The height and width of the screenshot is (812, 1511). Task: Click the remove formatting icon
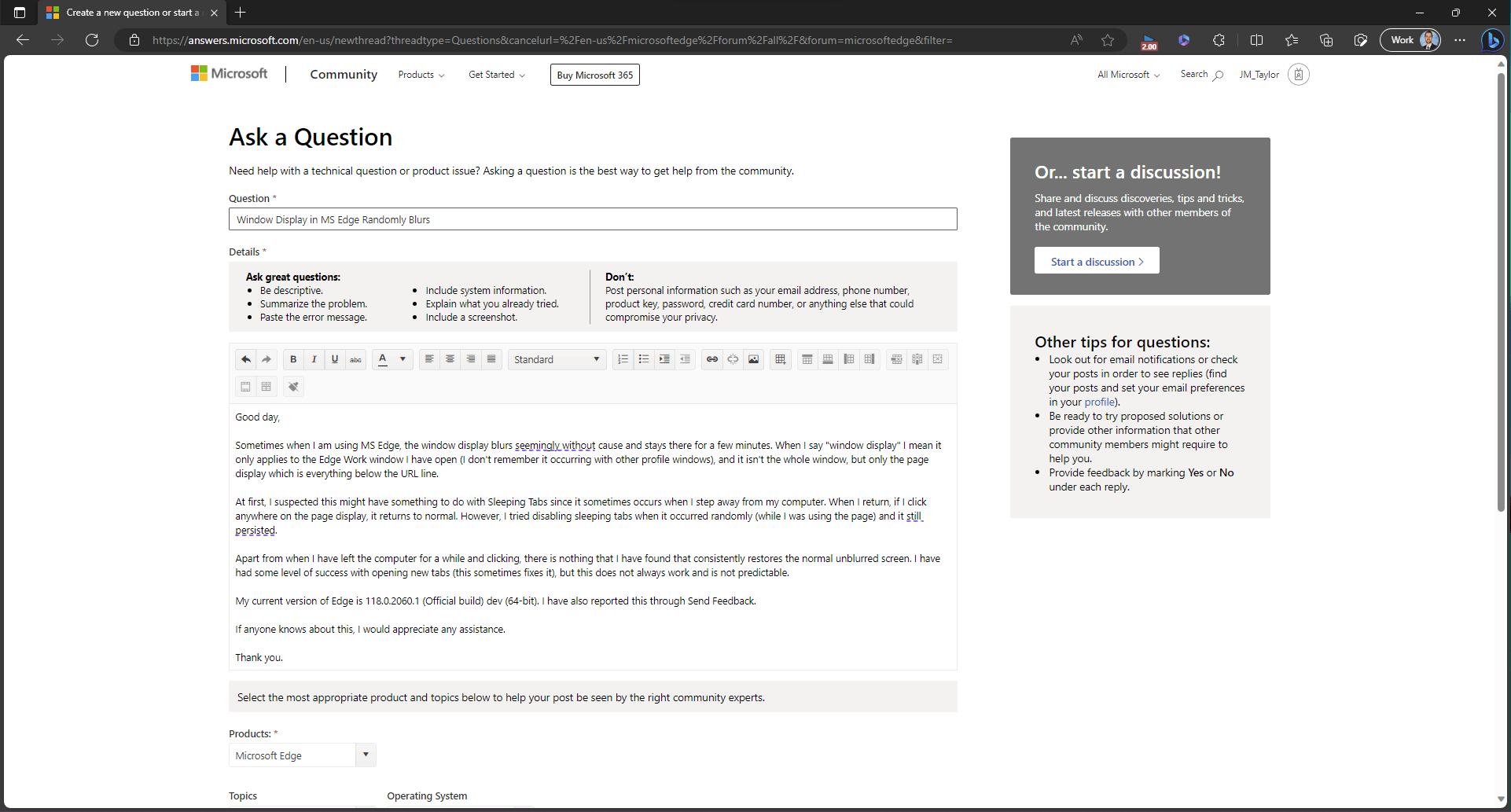coord(293,386)
